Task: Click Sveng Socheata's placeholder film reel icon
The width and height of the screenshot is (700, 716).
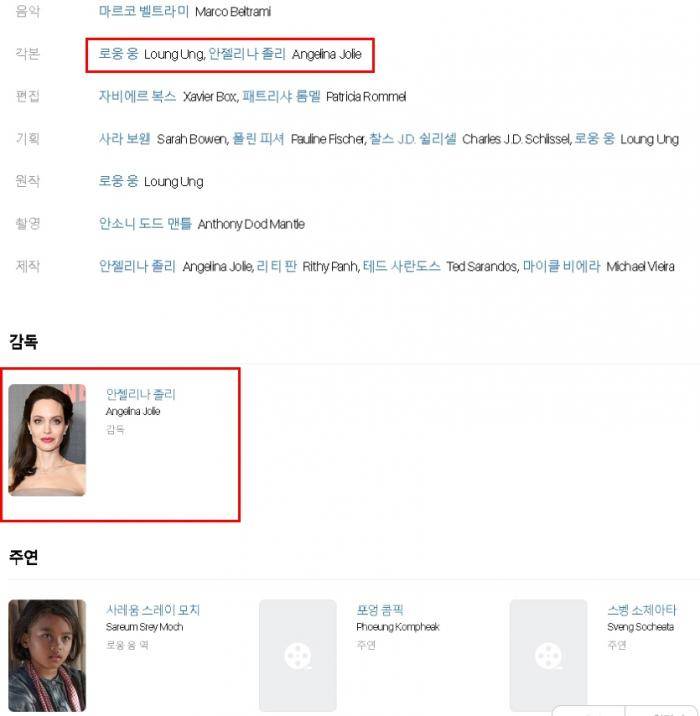Action: click(548, 656)
